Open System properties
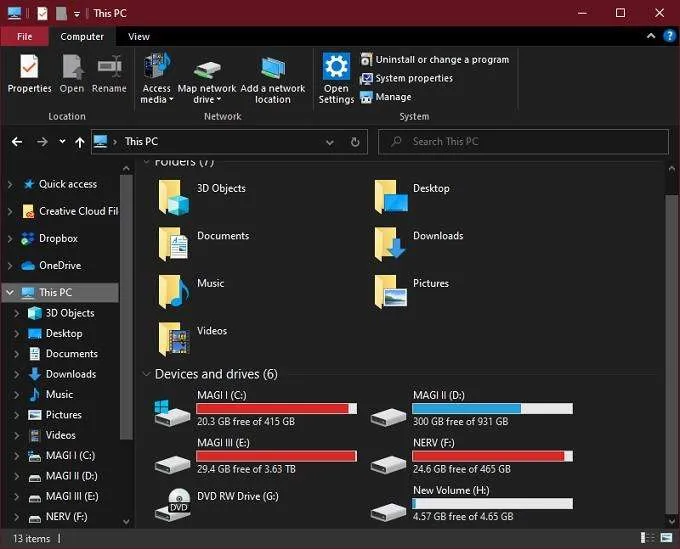This screenshot has height=549, width=680. tap(406, 78)
